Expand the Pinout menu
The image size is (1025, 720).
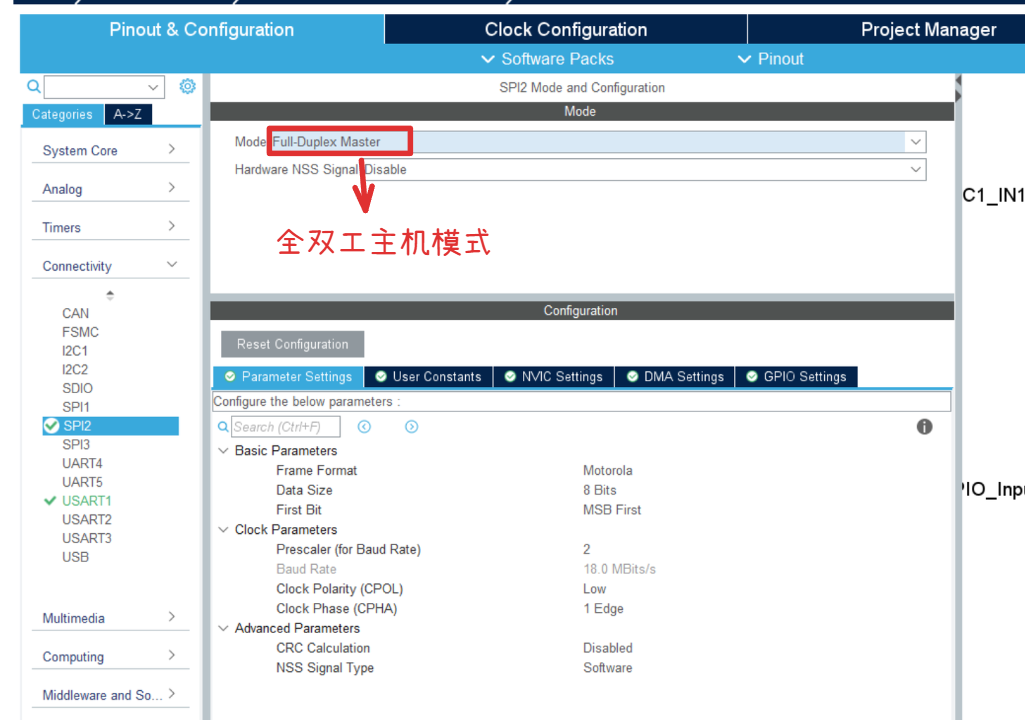coord(771,59)
